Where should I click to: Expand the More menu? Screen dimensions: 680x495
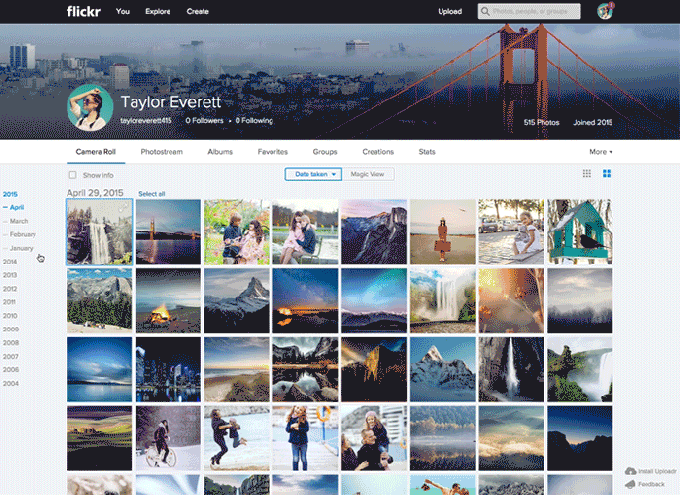click(601, 152)
